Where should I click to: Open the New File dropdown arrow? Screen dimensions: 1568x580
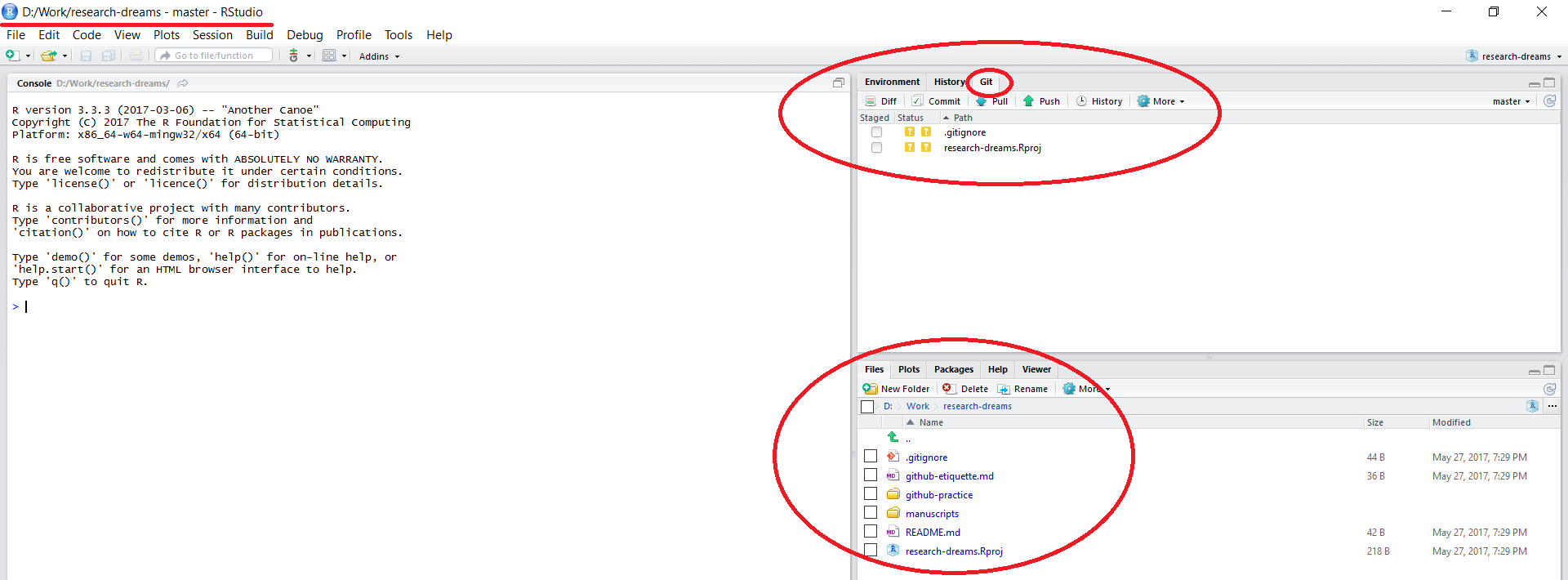(x=29, y=56)
